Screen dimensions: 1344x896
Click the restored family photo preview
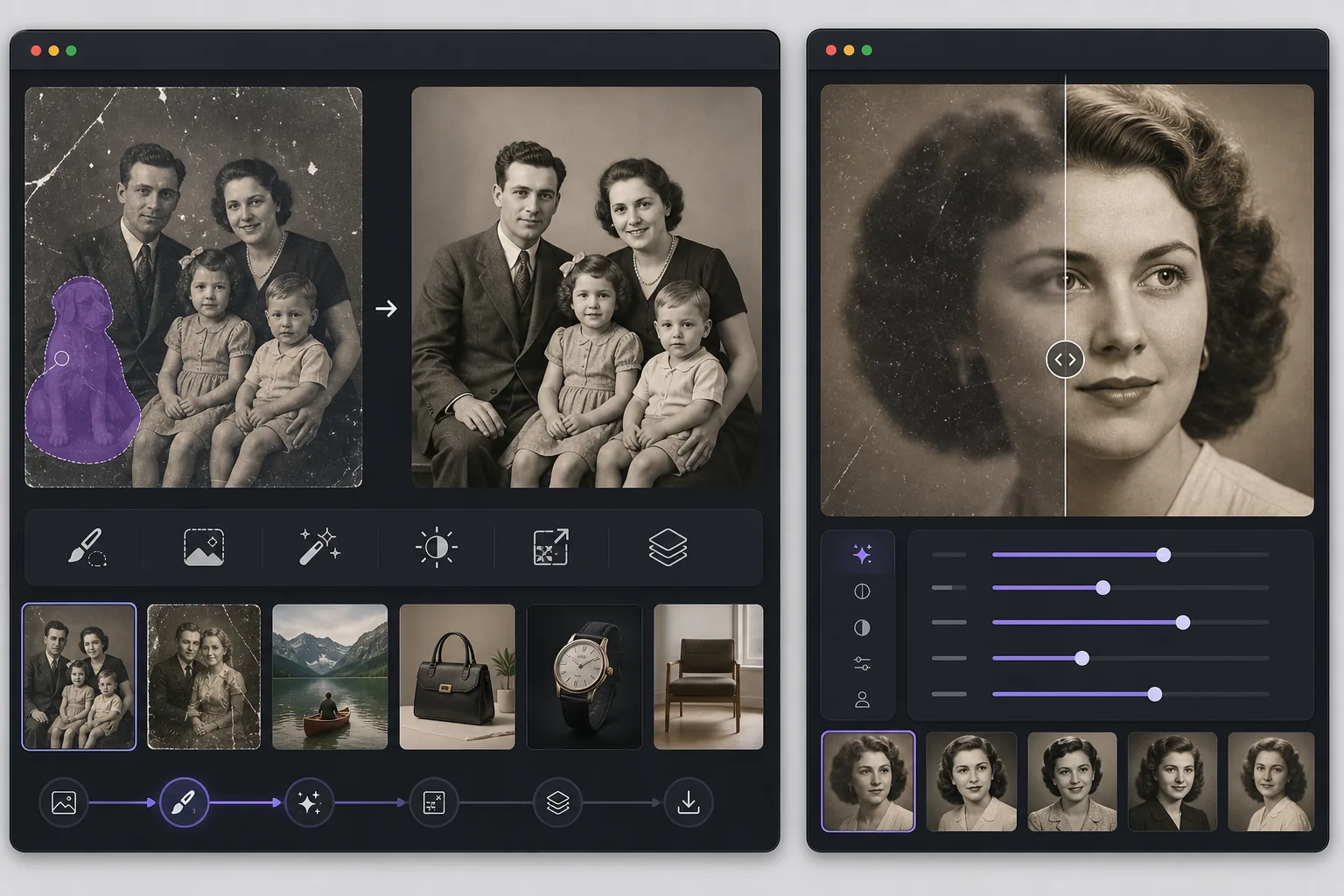point(586,287)
